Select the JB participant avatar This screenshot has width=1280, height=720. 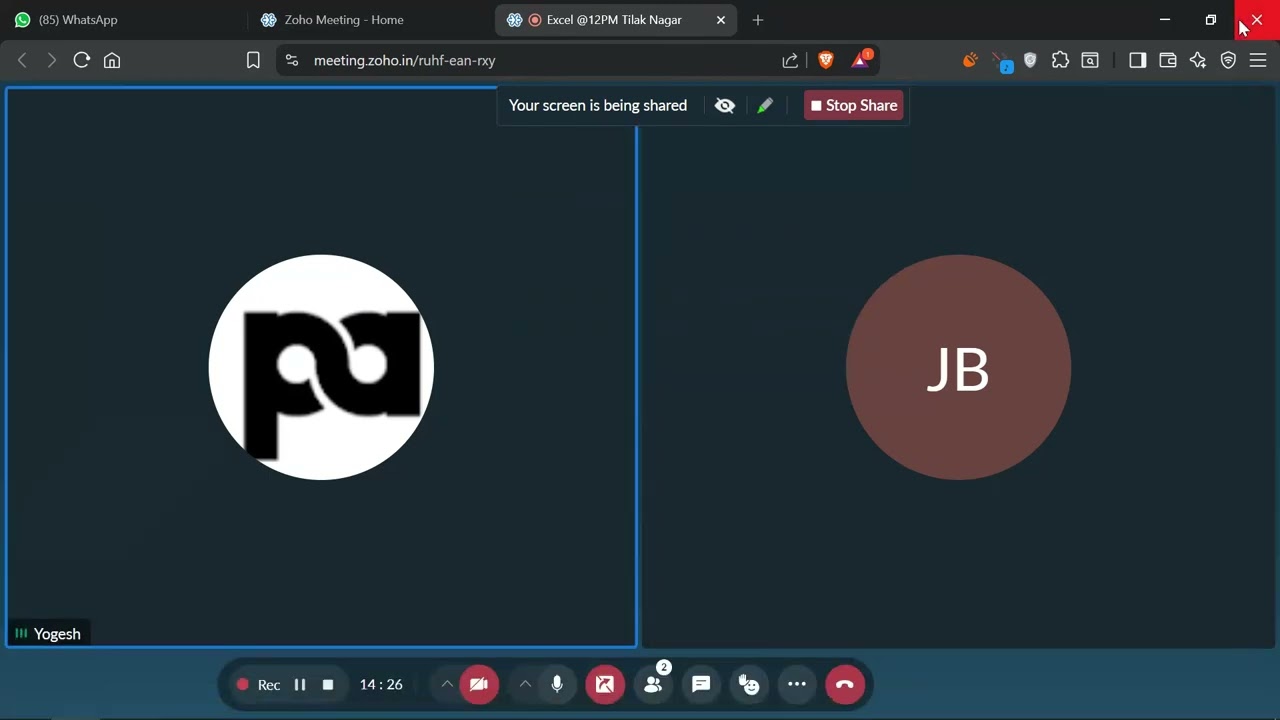958,367
